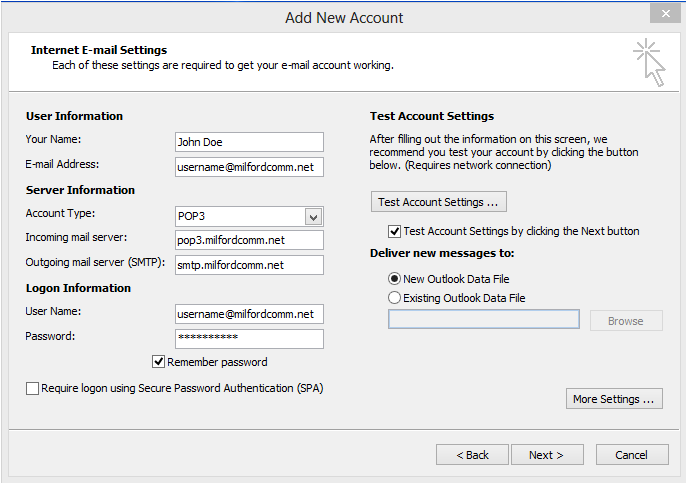Click the E-mail Address input field
This screenshot has height=484, width=687.
coord(249,167)
